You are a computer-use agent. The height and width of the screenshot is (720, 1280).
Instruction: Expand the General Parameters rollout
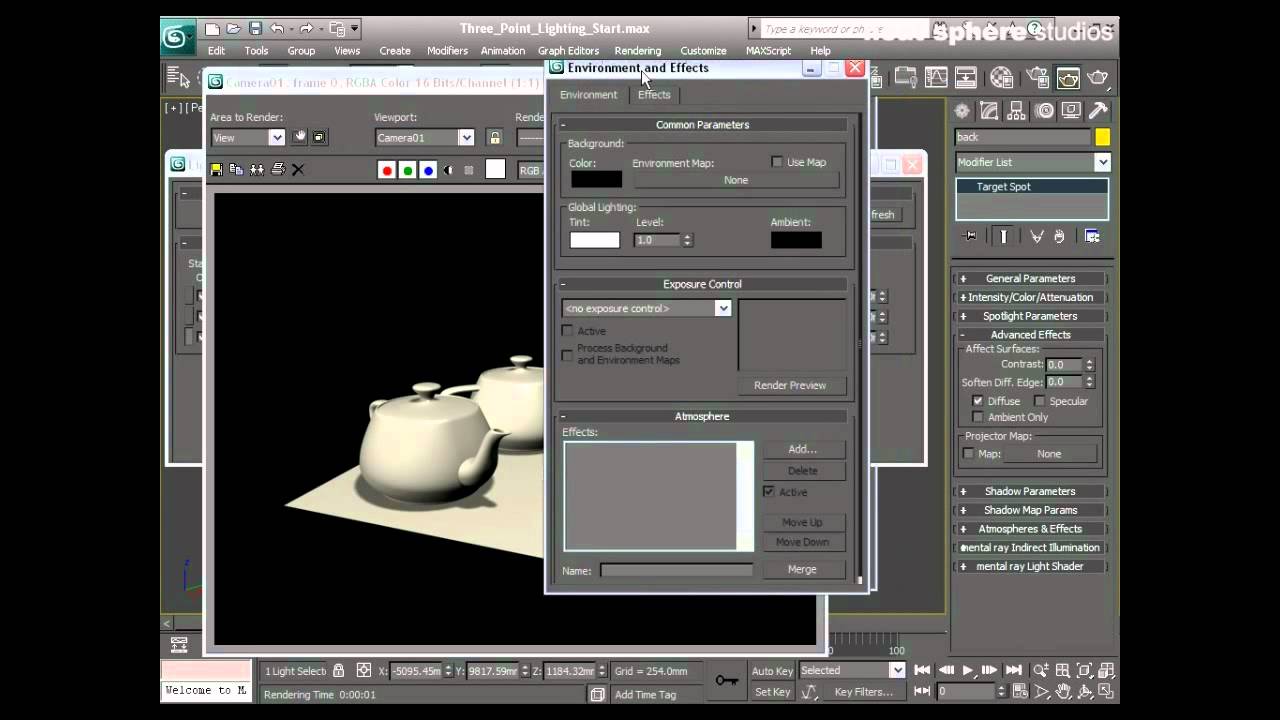coord(1030,279)
